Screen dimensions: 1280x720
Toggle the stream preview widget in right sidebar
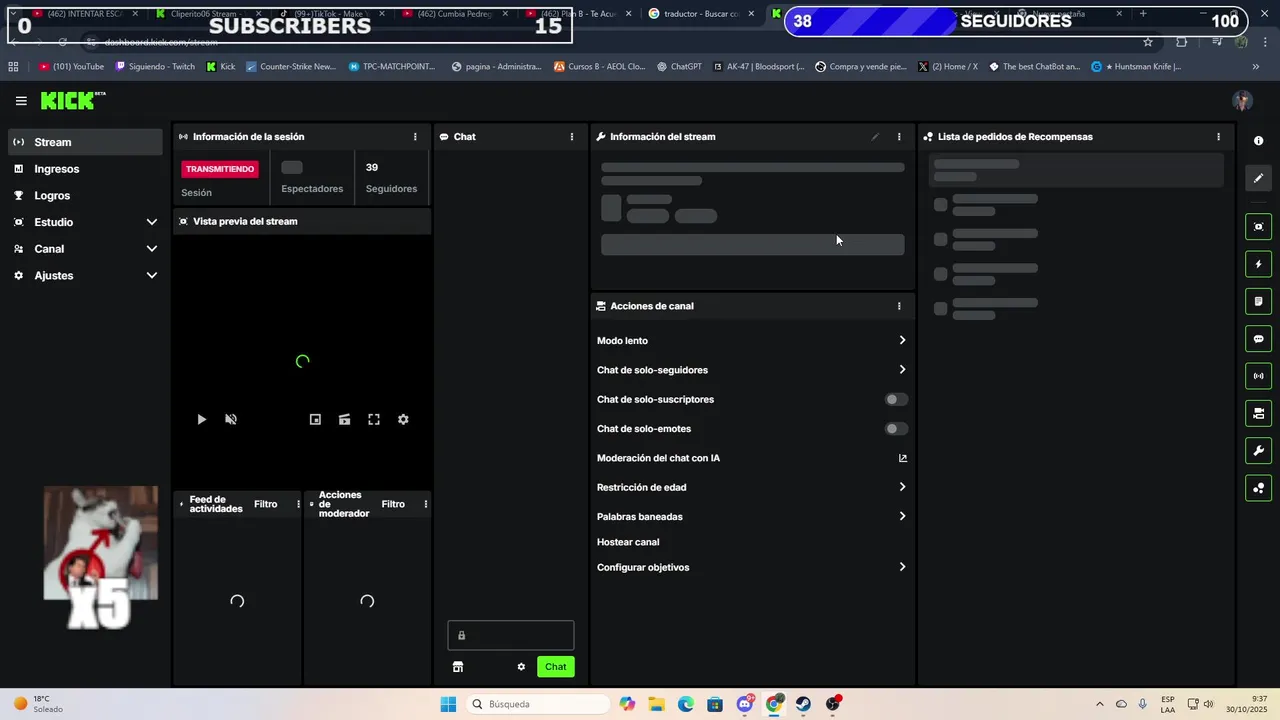[1258, 227]
